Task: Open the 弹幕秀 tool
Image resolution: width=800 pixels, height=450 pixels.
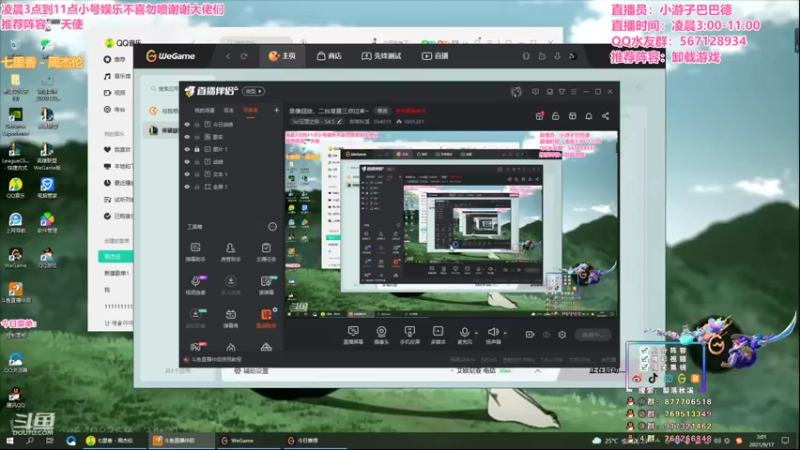Action: (x=231, y=318)
